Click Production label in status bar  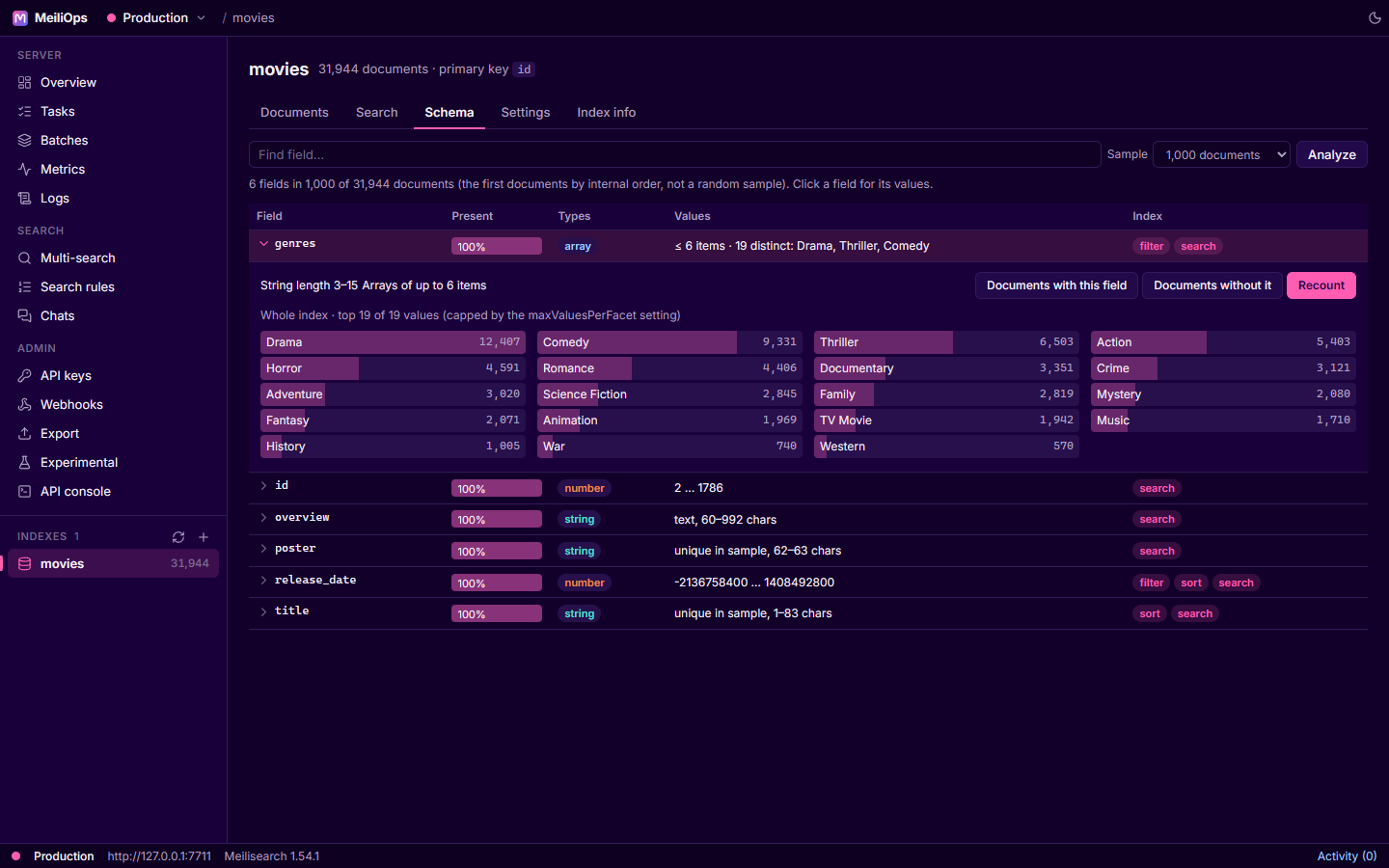click(64, 856)
